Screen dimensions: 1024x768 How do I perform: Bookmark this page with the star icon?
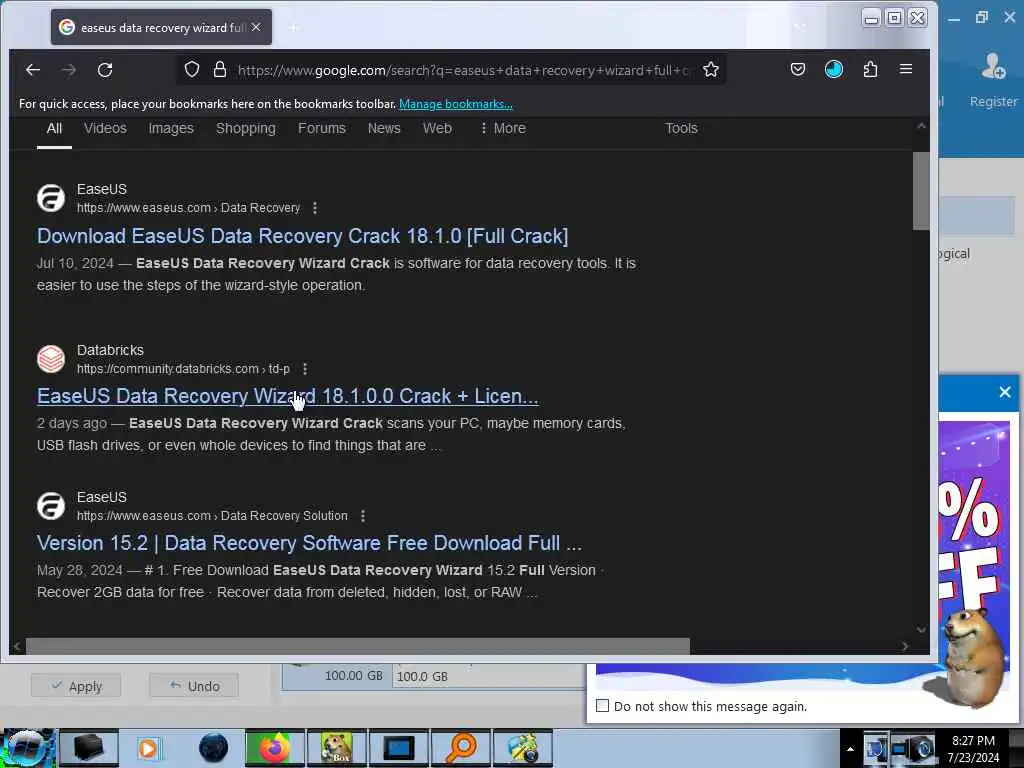711,69
